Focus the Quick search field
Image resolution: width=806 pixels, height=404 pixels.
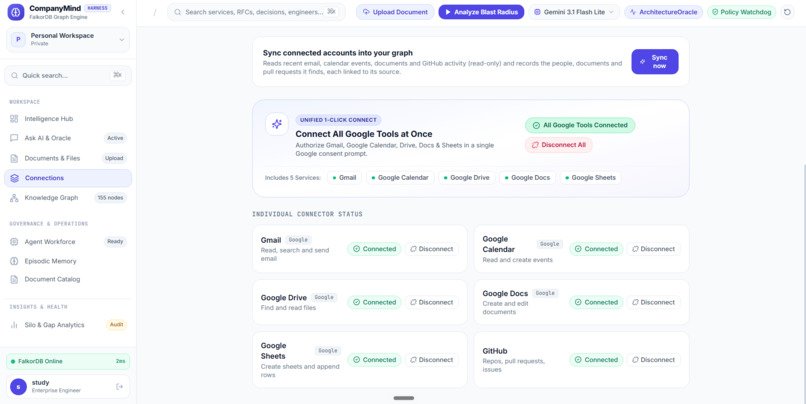(x=68, y=75)
